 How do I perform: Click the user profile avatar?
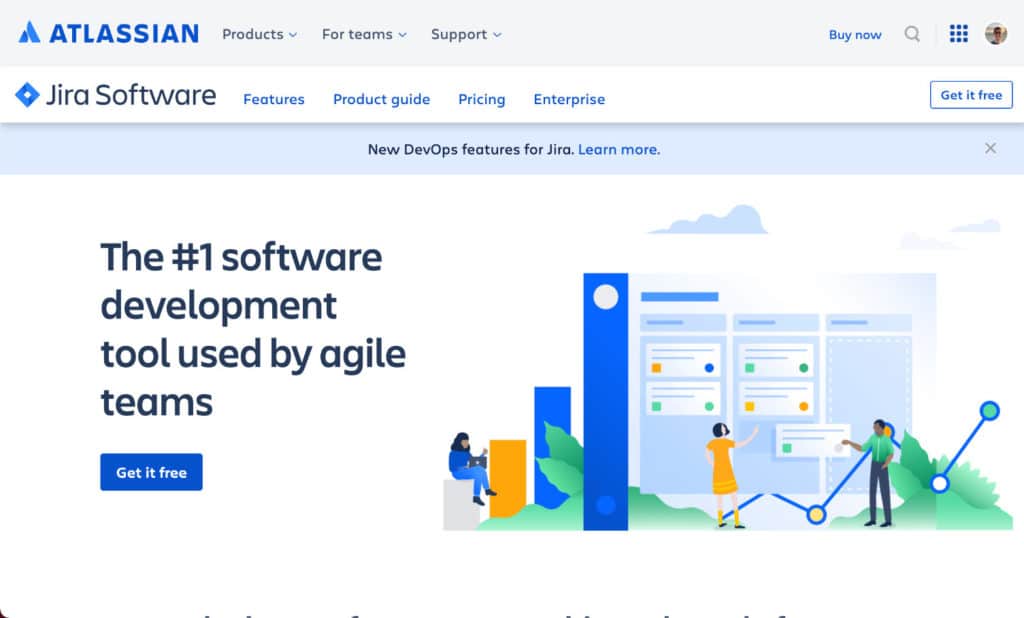pyautogui.click(x=995, y=34)
